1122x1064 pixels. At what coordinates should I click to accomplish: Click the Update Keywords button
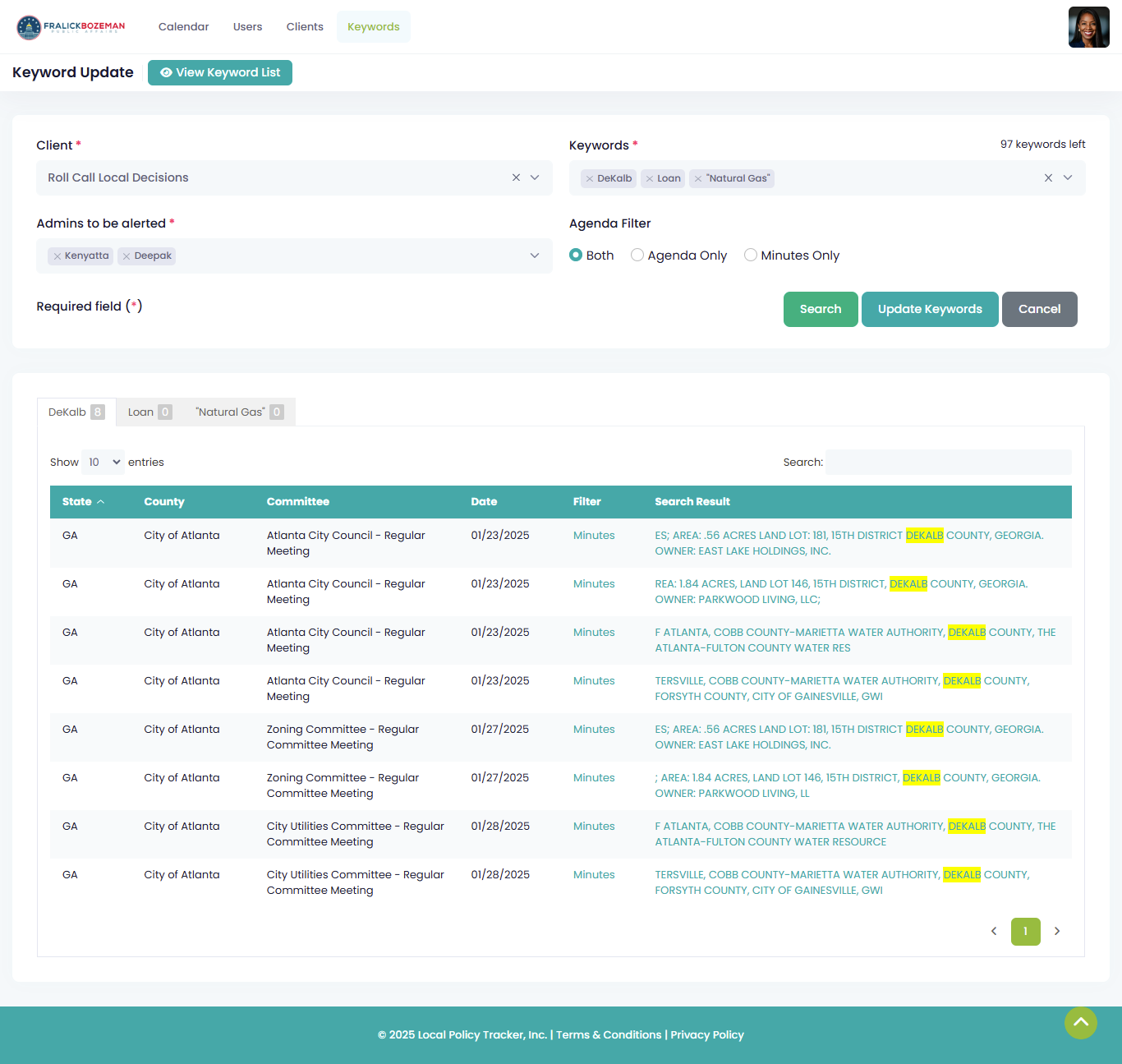click(x=930, y=309)
